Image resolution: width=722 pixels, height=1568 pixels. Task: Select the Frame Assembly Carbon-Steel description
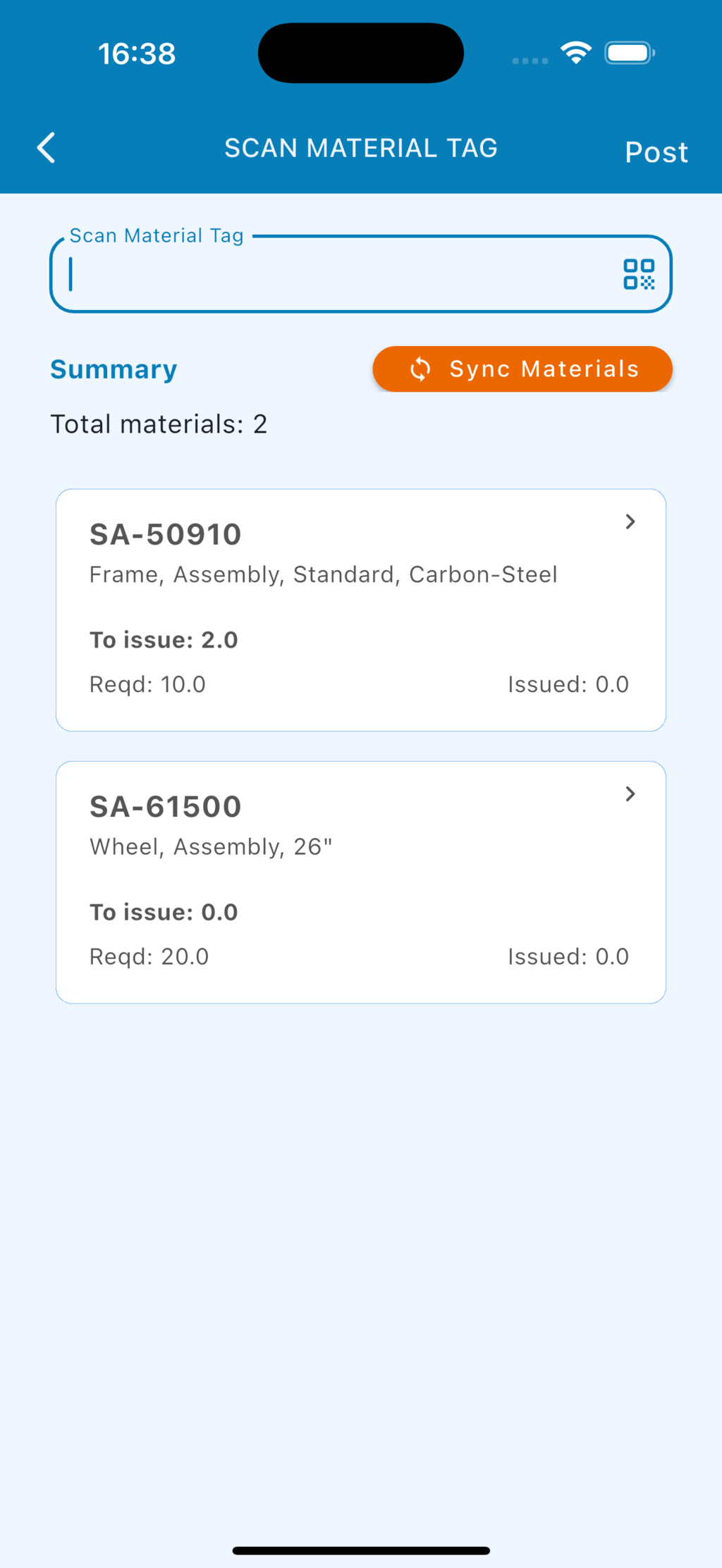(x=323, y=575)
